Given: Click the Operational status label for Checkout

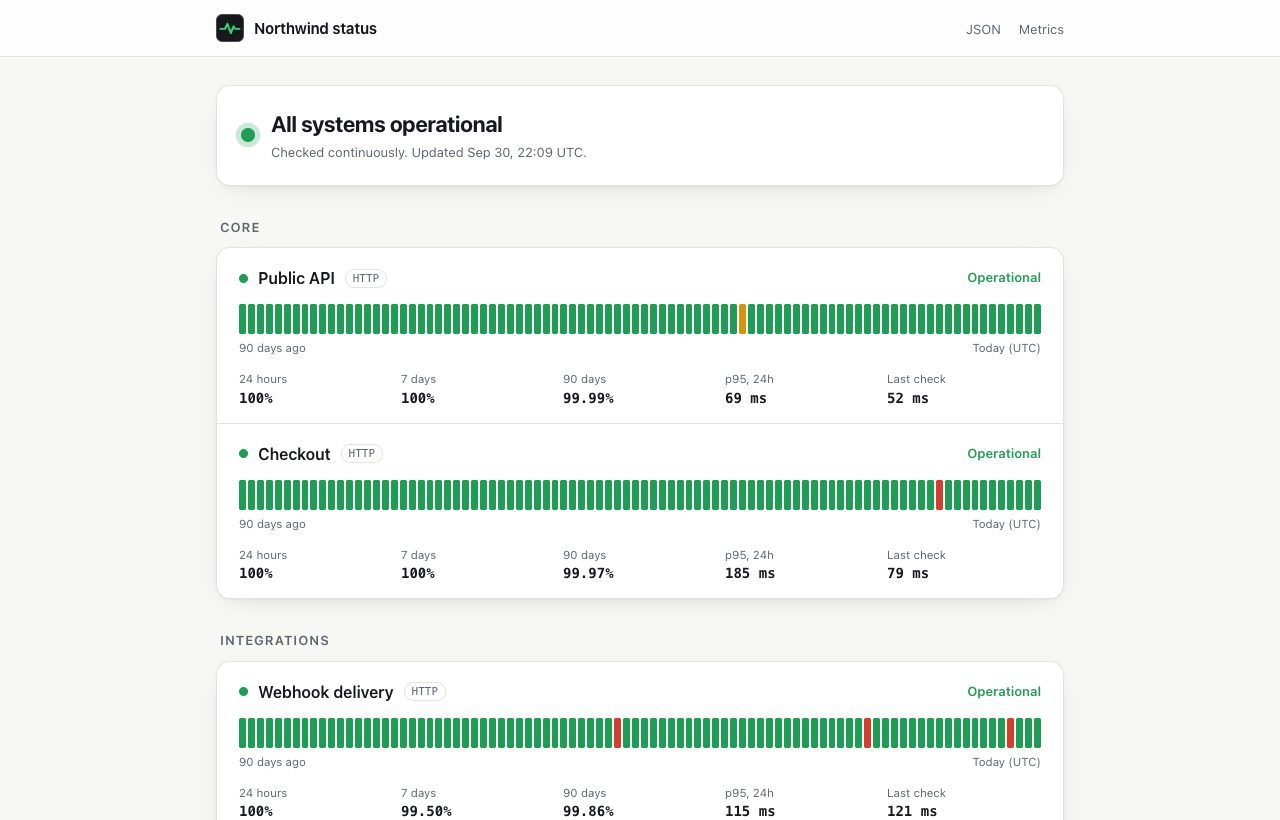Looking at the screenshot, I should [1004, 454].
